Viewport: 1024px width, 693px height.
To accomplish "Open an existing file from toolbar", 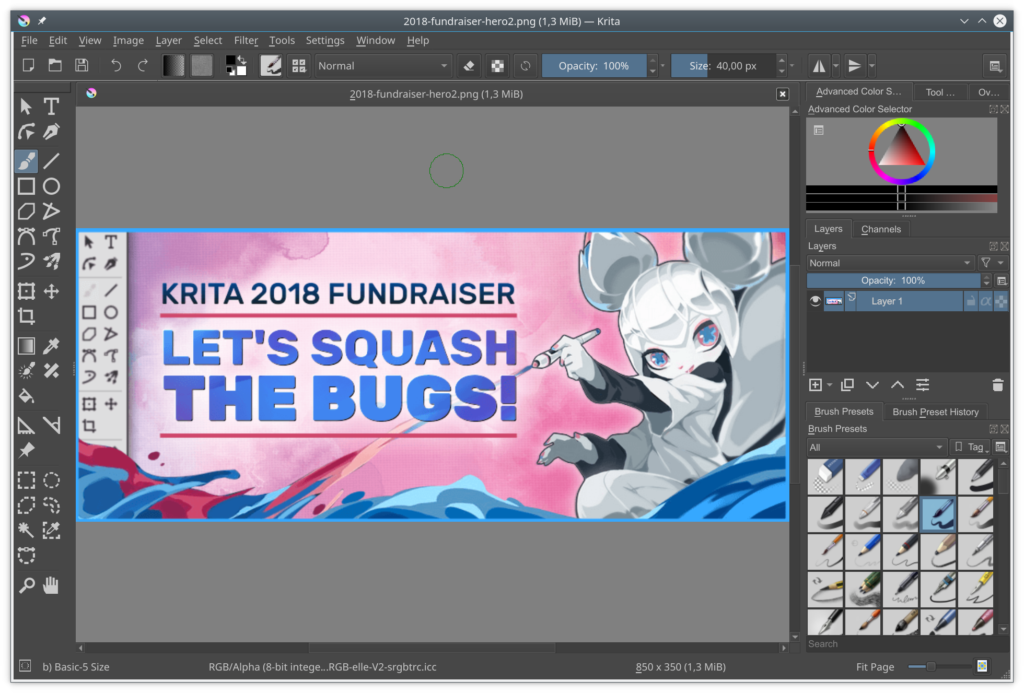I will pos(55,65).
